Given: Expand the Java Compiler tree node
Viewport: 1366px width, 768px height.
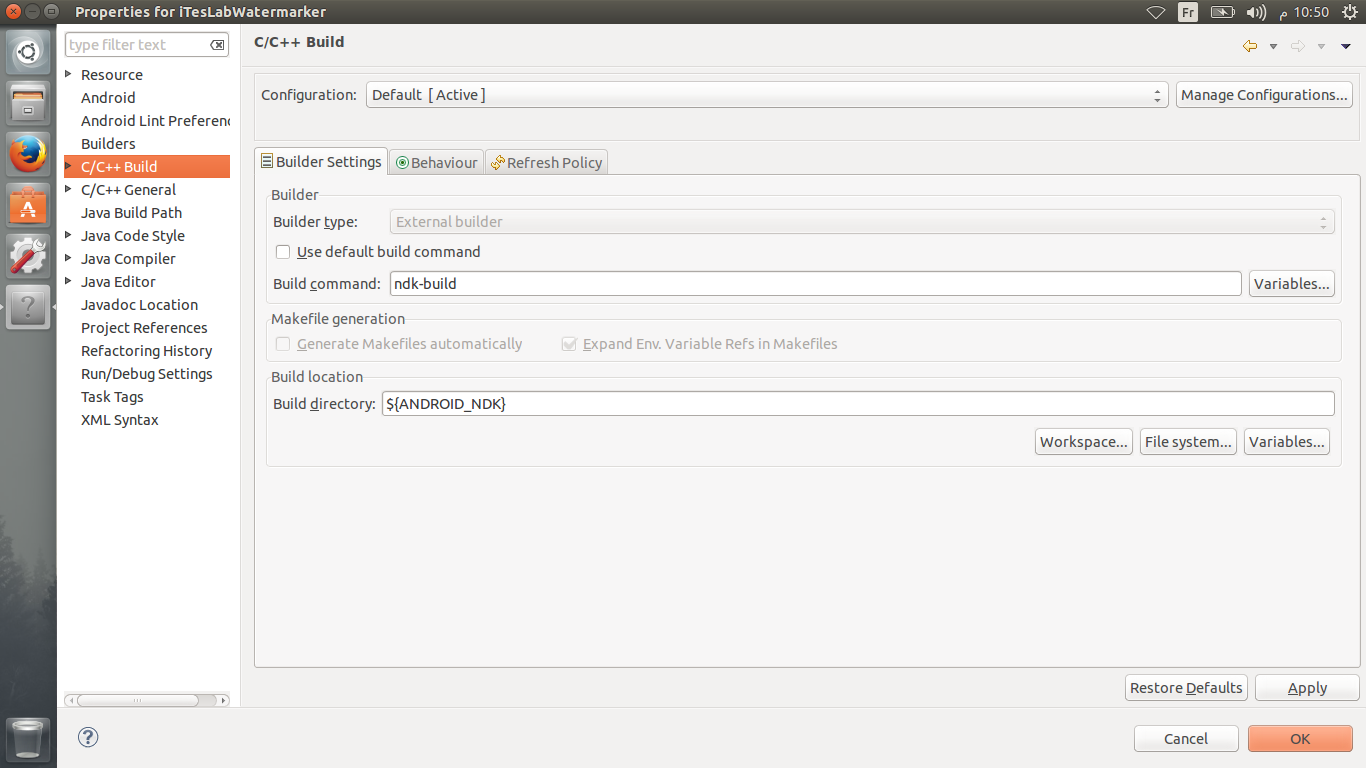Looking at the screenshot, I should [68, 258].
